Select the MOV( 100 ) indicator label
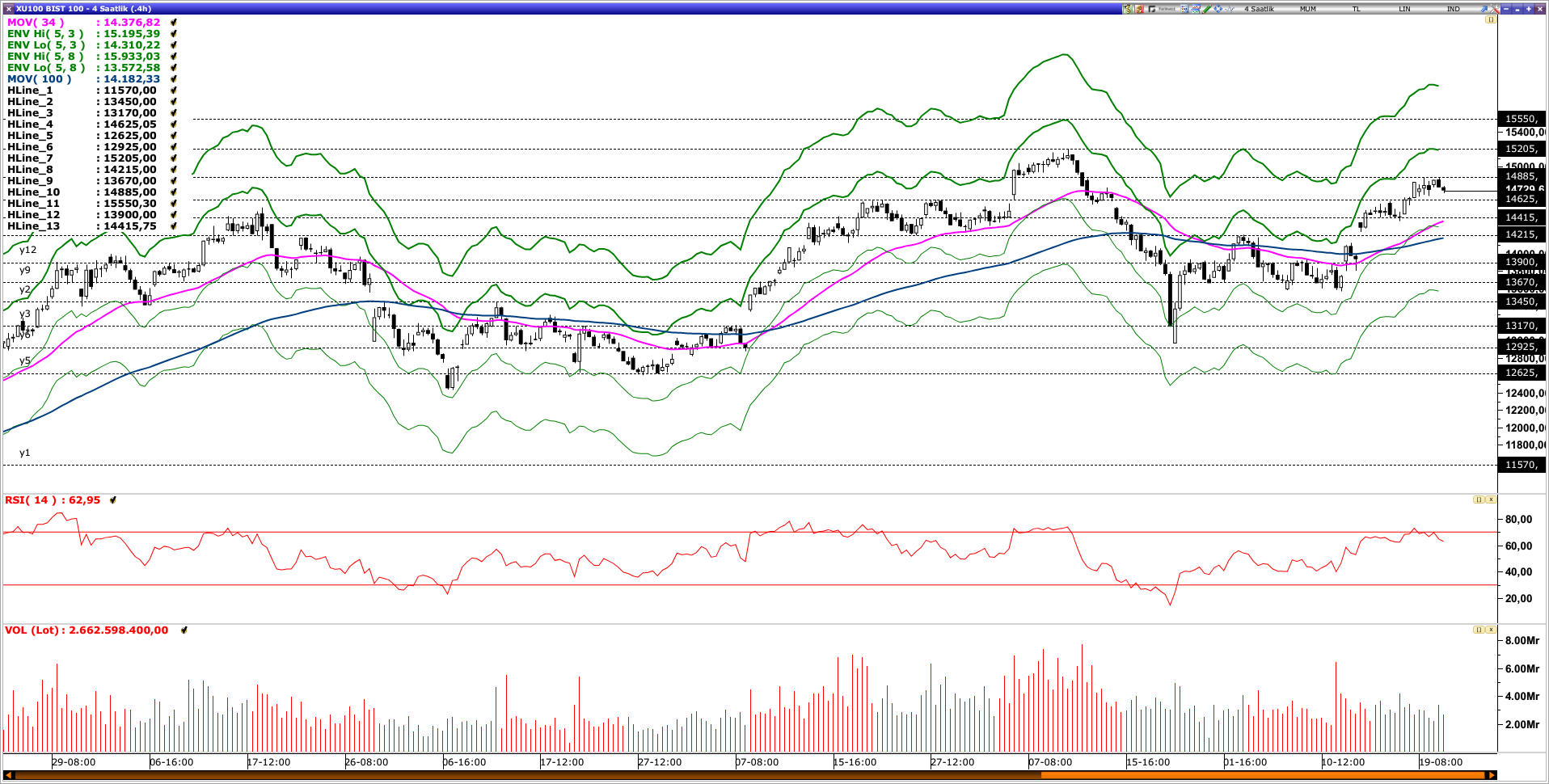This screenshot has height=784, width=1549. [x=40, y=79]
